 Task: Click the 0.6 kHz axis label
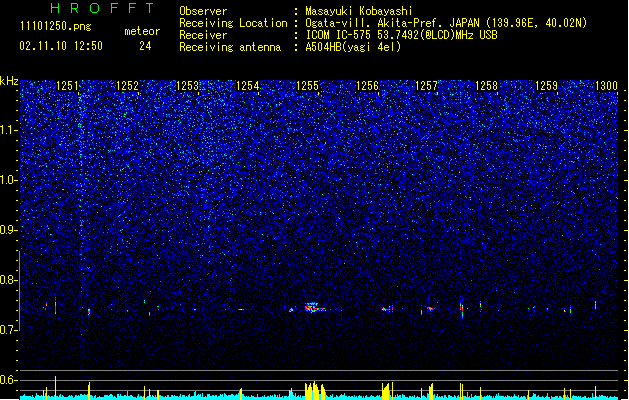tap(9, 380)
